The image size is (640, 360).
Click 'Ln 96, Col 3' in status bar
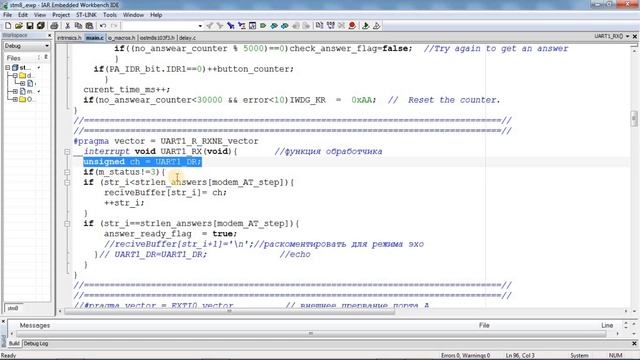click(x=520, y=356)
